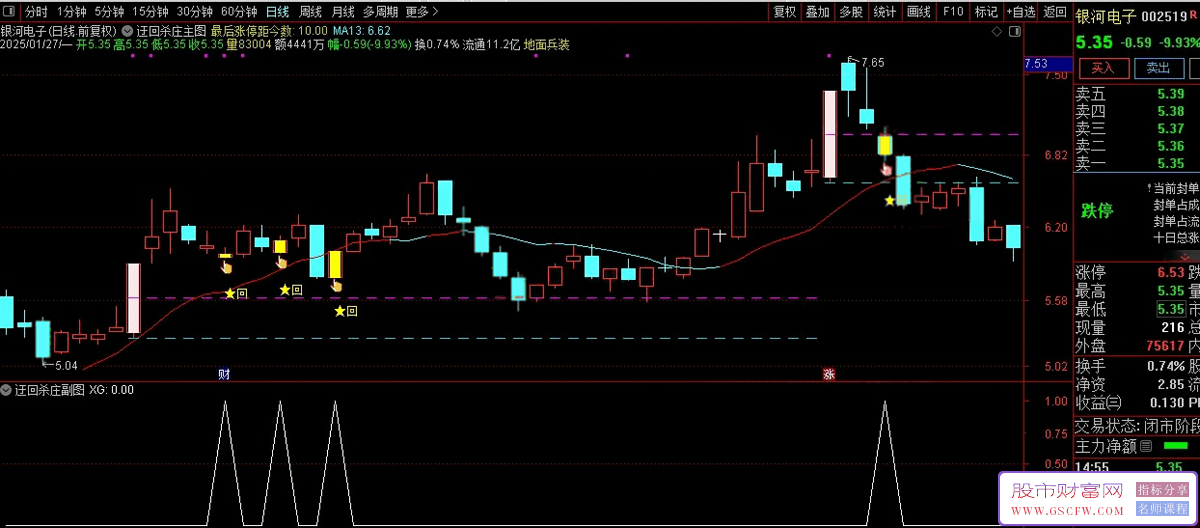Image resolution: width=1200 pixels, height=528 pixels.
Task: Click the red R icon beside 002519
Action: [1194, 16]
